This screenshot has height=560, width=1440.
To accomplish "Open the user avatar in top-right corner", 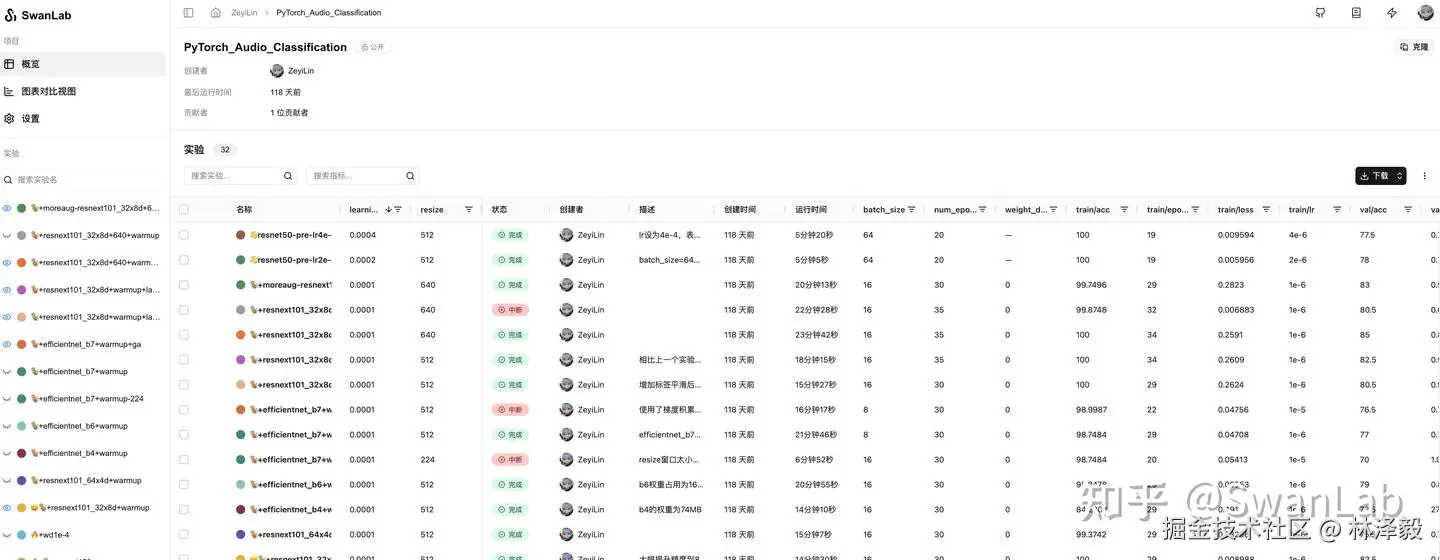I will 1426,13.
